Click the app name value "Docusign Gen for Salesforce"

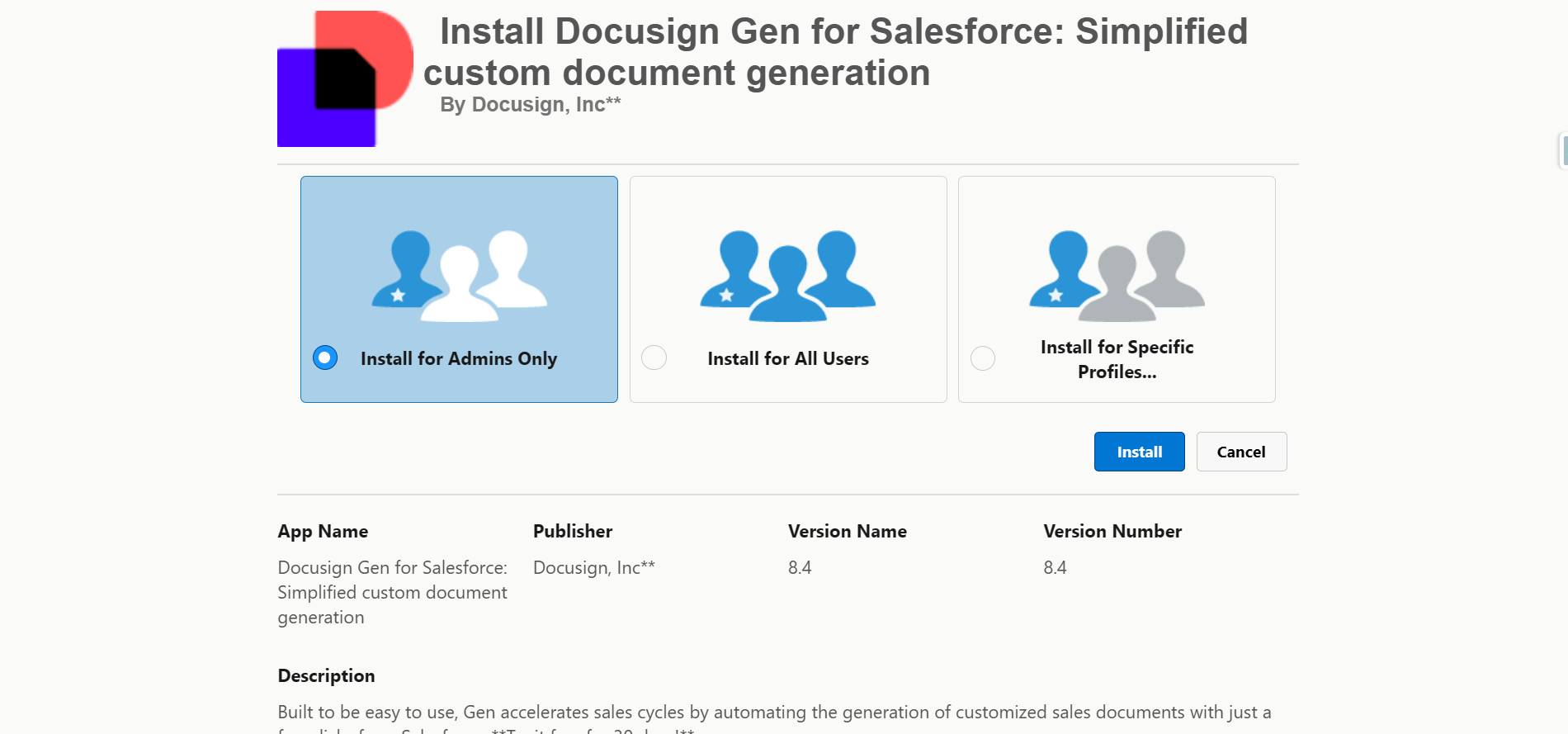pos(393,592)
